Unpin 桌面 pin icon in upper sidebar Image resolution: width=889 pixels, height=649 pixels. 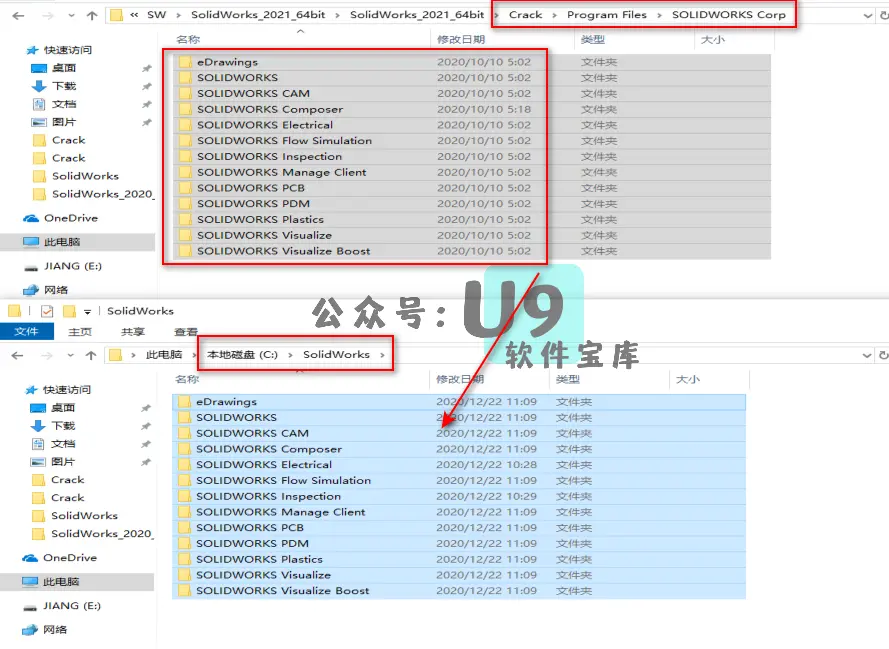coord(147,68)
